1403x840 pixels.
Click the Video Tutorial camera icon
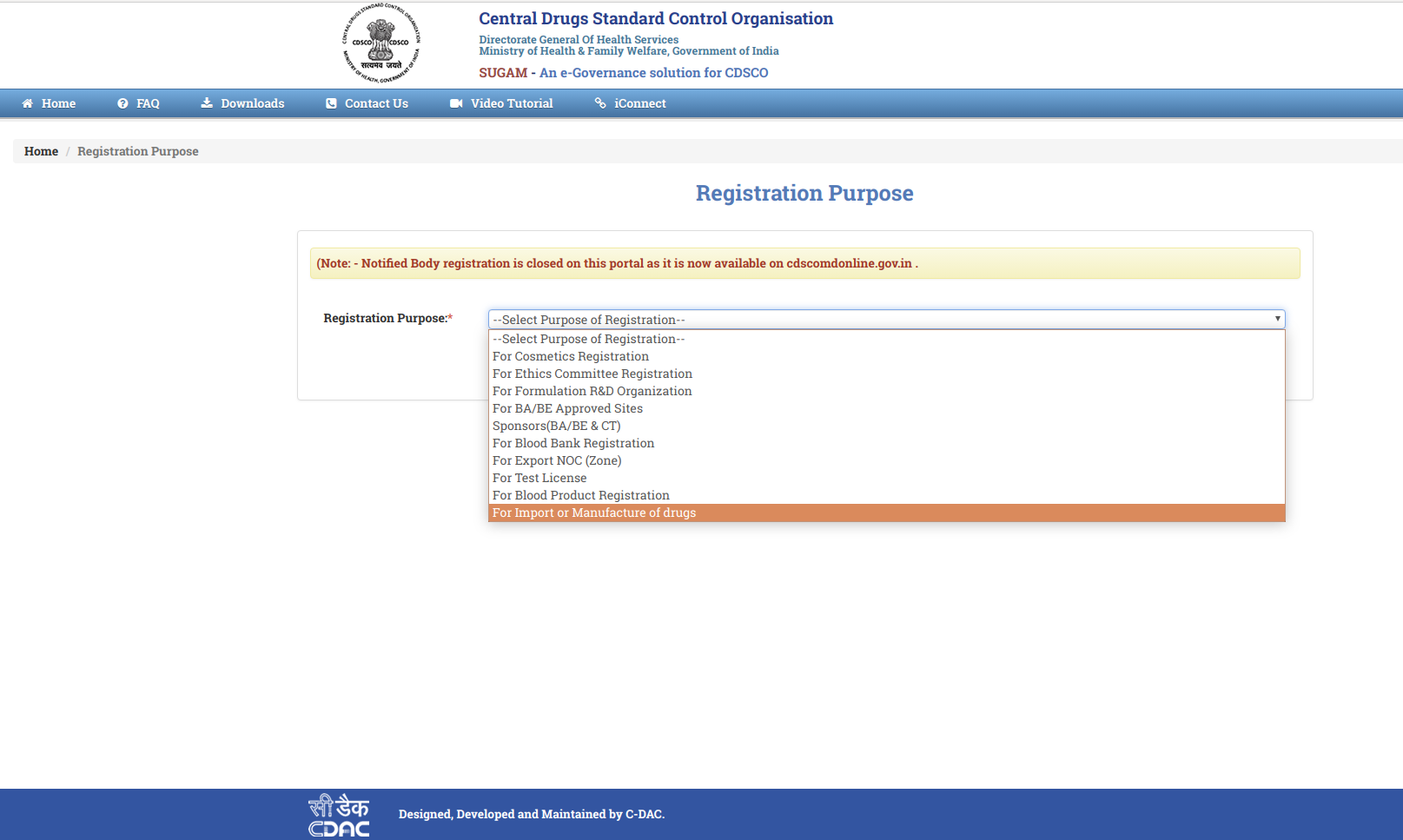(x=455, y=103)
